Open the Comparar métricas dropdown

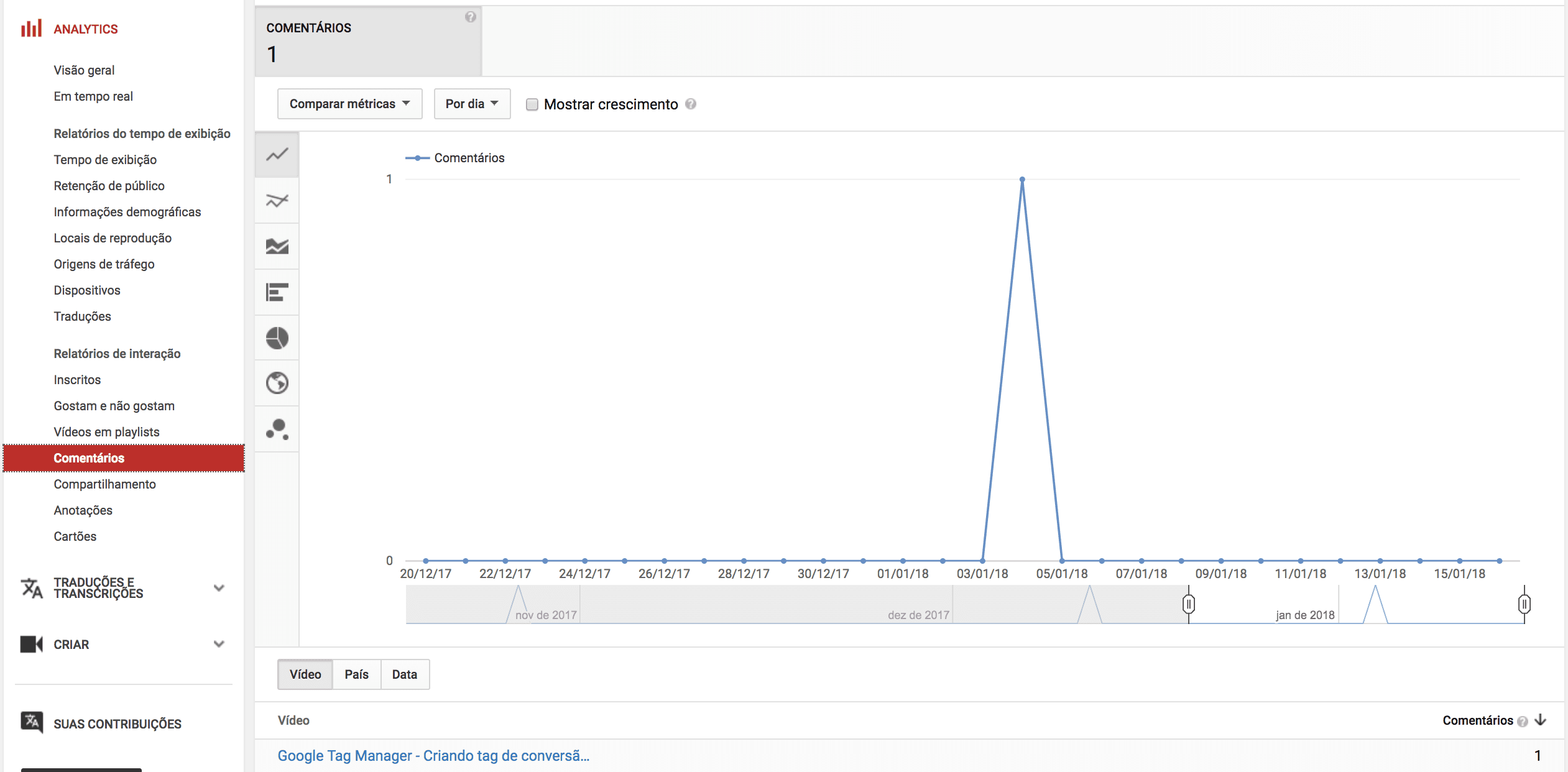(349, 104)
